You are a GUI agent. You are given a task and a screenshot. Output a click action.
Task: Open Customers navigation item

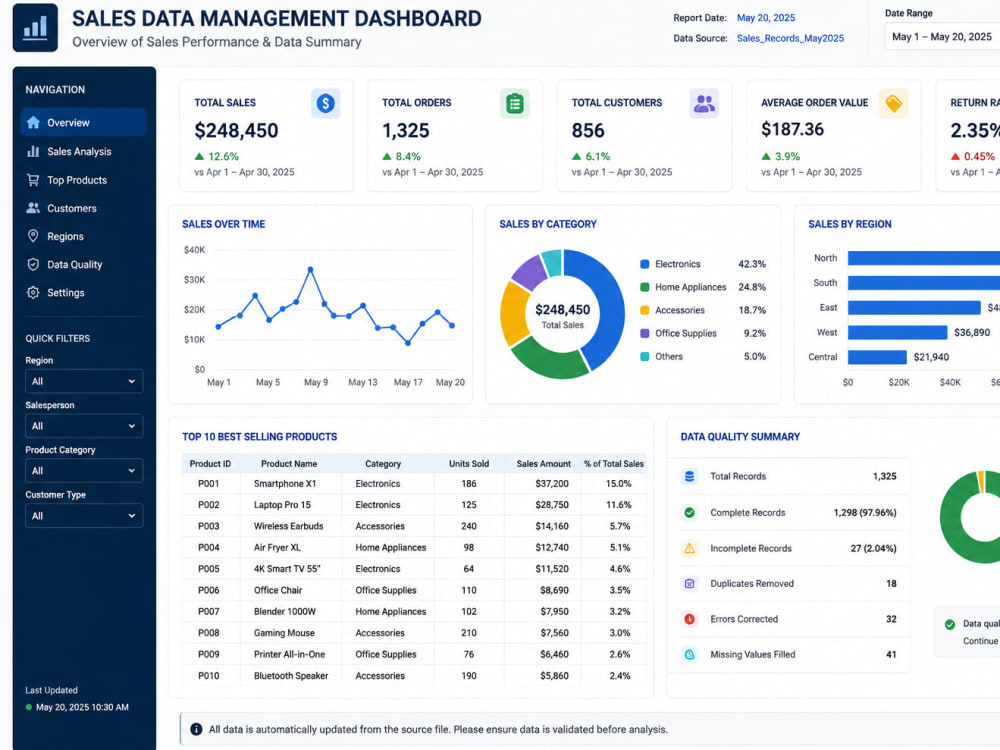click(x=84, y=208)
